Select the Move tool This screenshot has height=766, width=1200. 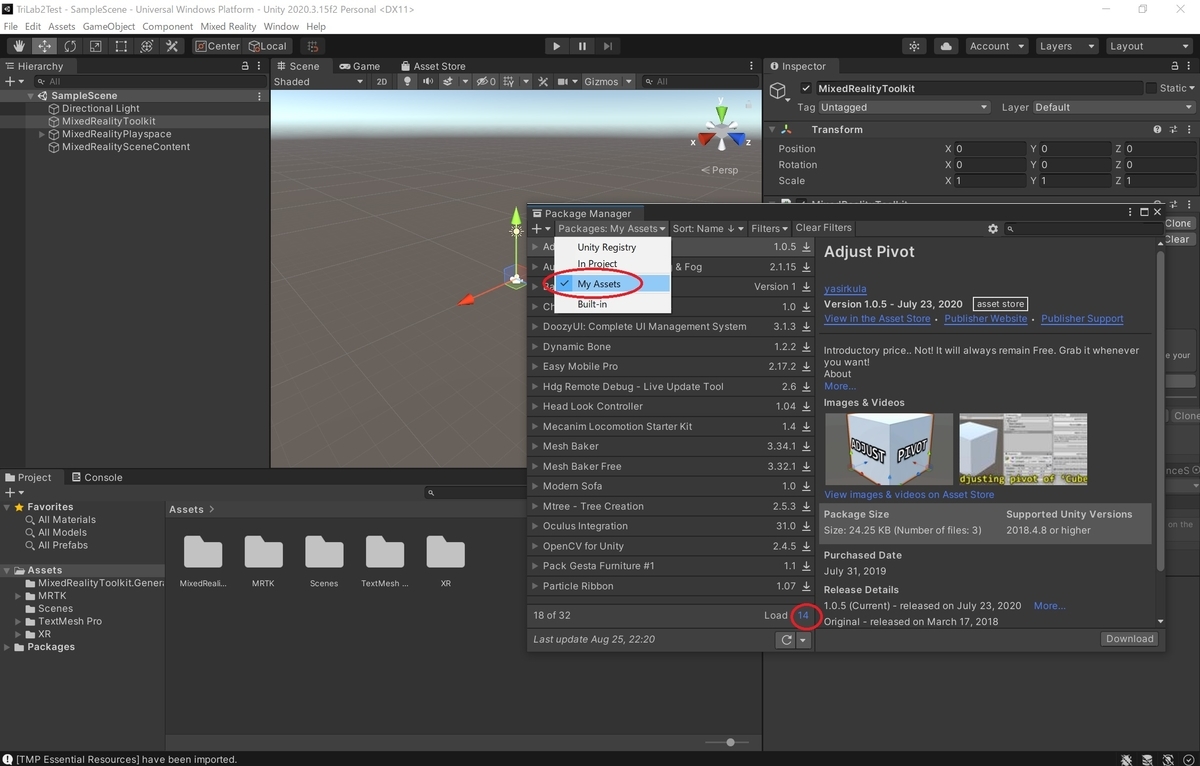(x=45, y=46)
